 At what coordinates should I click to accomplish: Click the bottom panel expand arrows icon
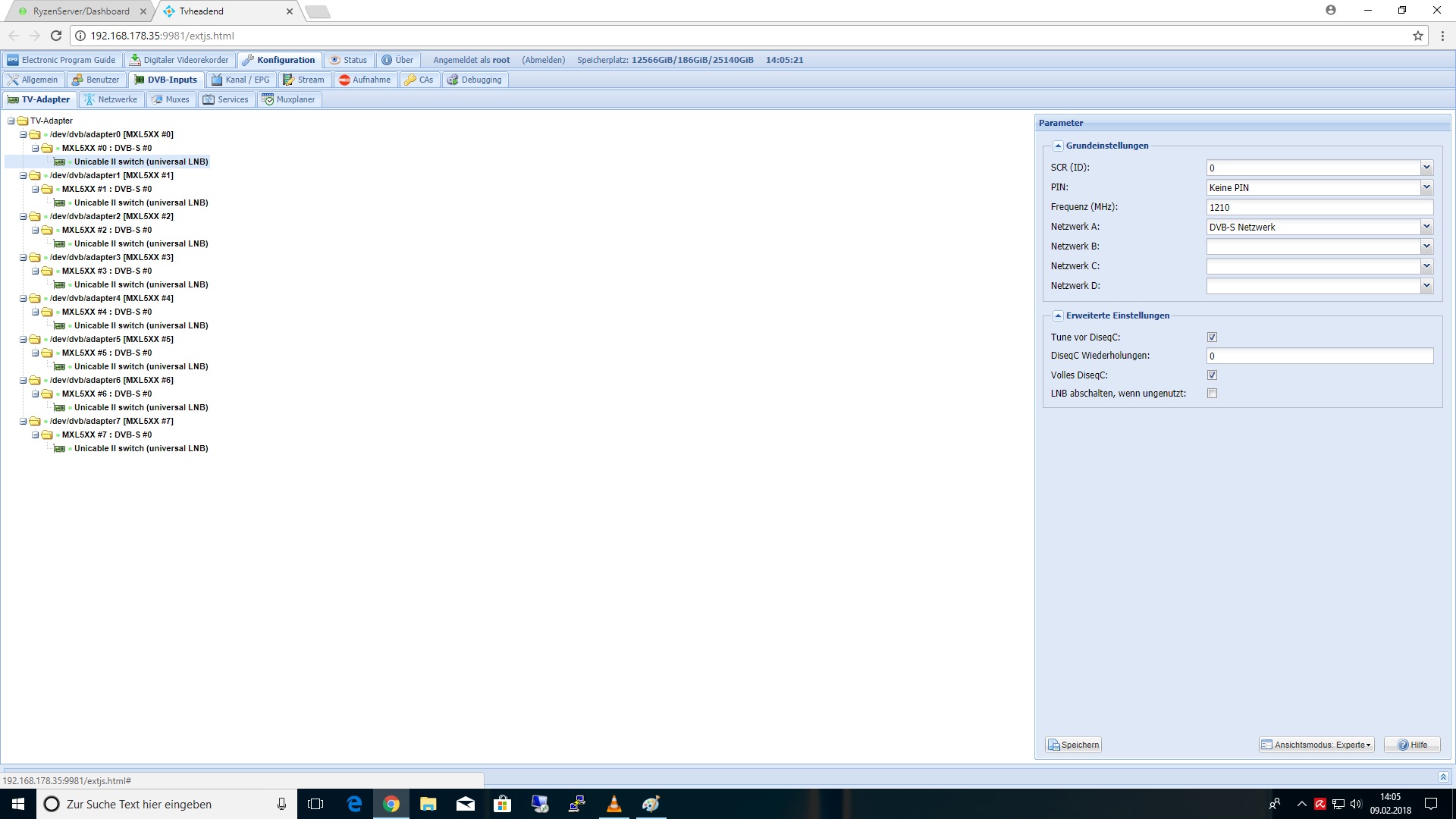pos(1443,777)
